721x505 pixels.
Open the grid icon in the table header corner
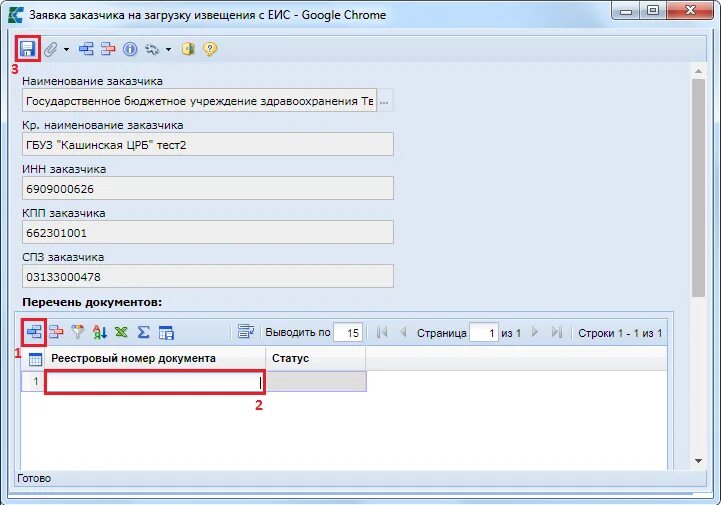point(35,359)
